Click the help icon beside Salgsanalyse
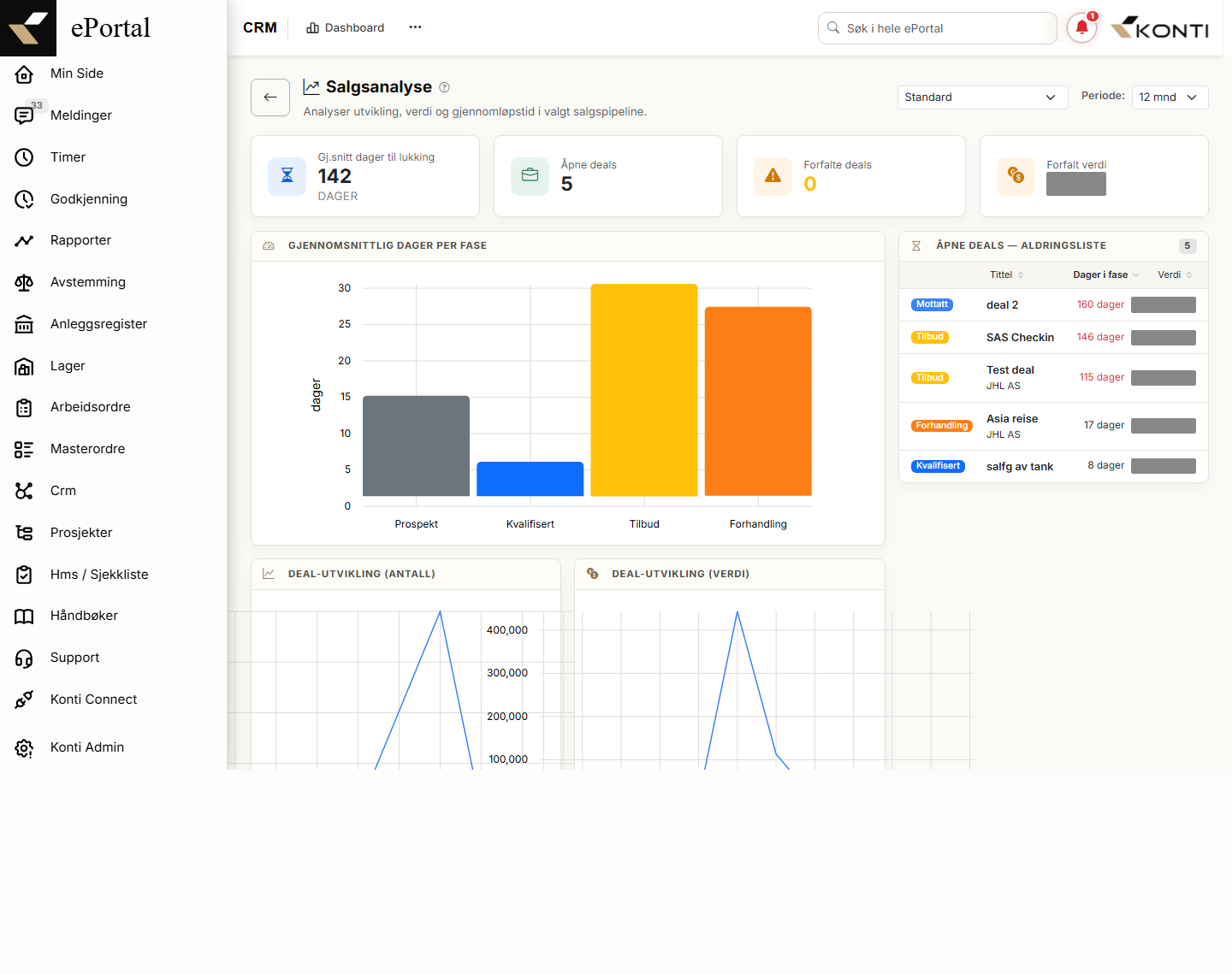This screenshot has width=1232, height=974. click(x=444, y=87)
